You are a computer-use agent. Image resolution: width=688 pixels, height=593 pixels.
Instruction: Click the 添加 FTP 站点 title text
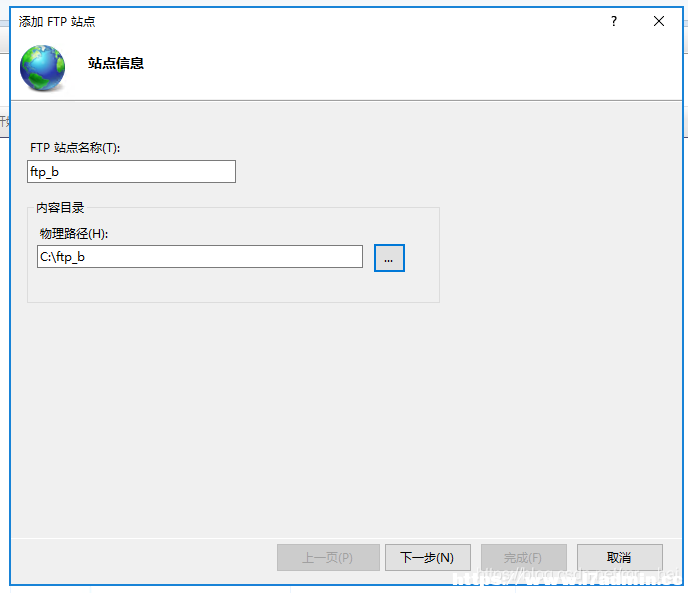click(x=57, y=22)
